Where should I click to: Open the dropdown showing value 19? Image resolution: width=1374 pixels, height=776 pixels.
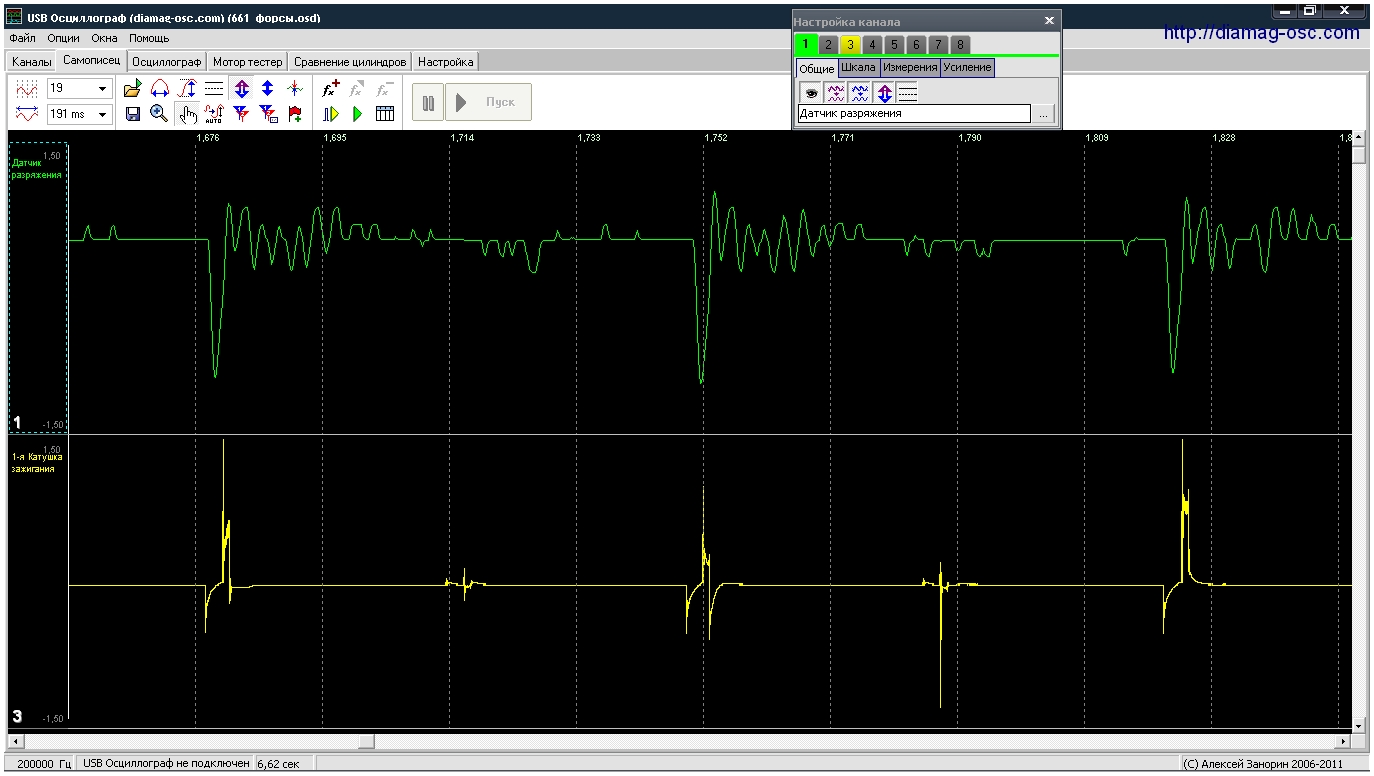[x=102, y=89]
